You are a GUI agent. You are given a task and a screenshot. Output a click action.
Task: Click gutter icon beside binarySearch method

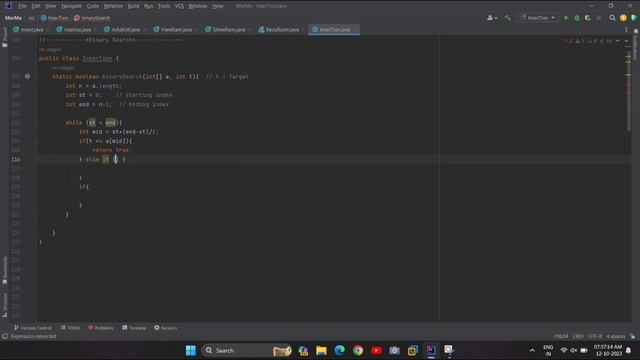(27, 76)
